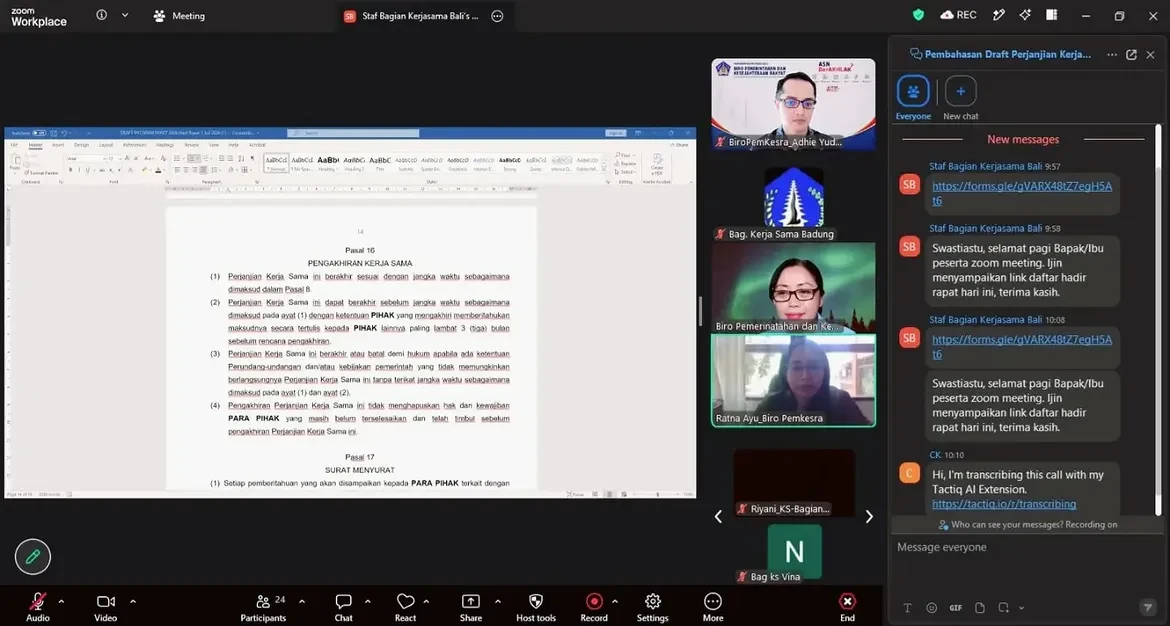Open the GIF picker in chat
The height and width of the screenshot is (626, 1170).
pos(955,607)
